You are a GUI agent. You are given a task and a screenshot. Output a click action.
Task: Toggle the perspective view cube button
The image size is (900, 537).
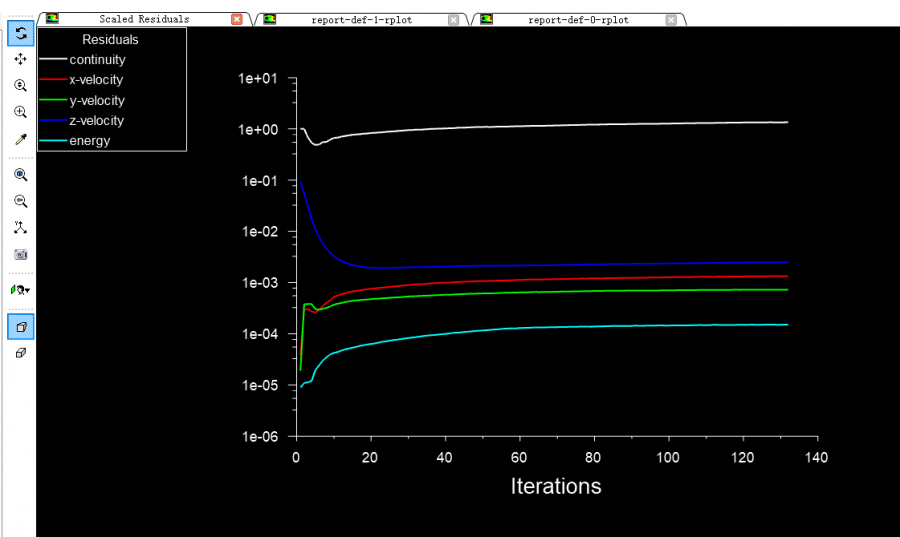20,327
